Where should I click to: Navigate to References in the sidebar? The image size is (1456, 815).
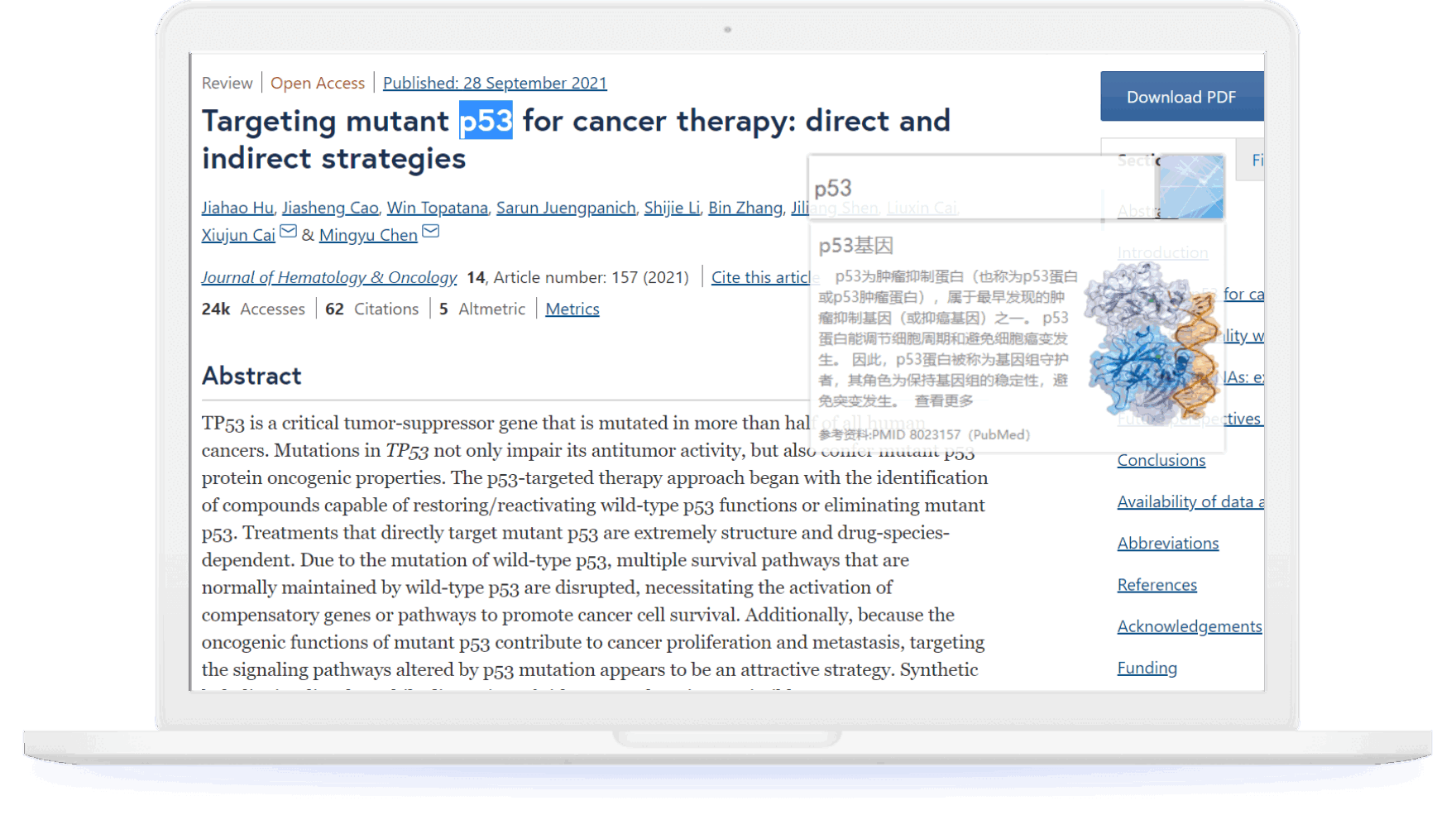[x=1157, y=585]
